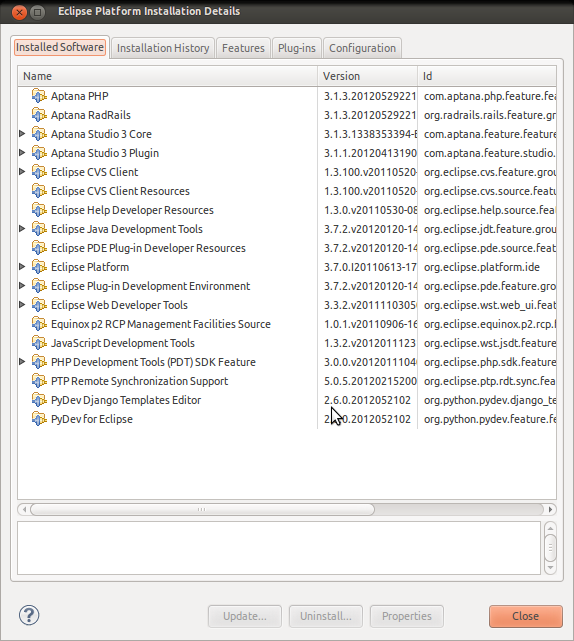This screenshot has width=574, height=641.
Task: Click version 3.7.0.I20110613-17 of Eclipse Platform
Action: tap(370, 267)
